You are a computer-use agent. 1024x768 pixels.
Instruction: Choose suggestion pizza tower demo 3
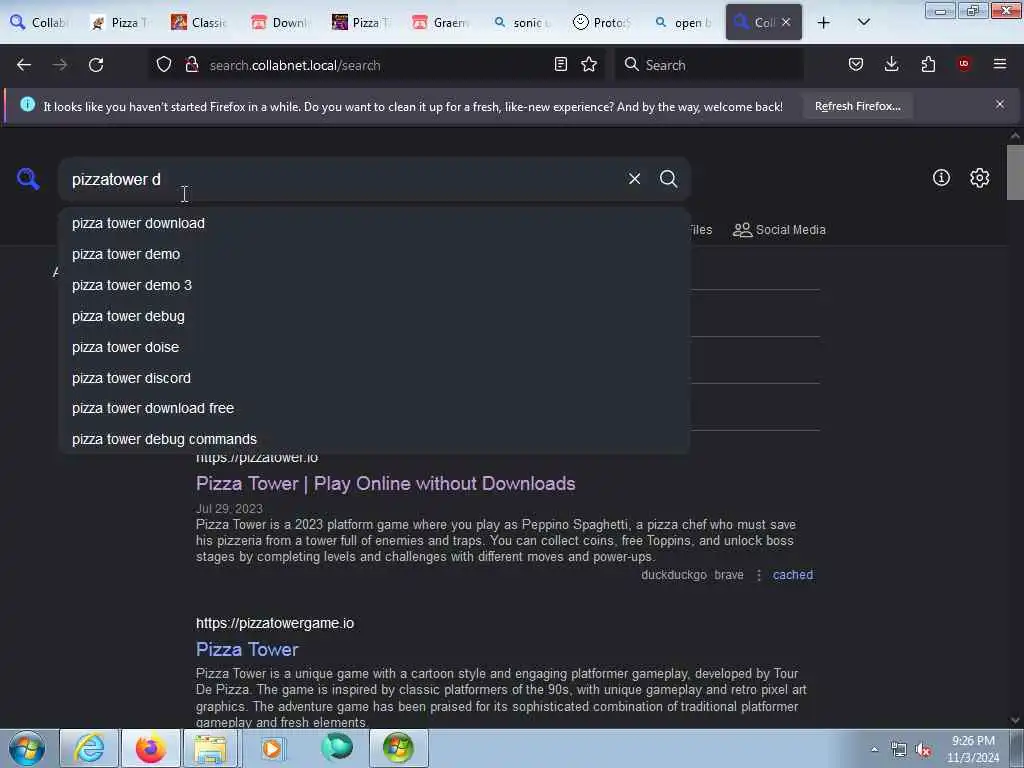[374, 285]
